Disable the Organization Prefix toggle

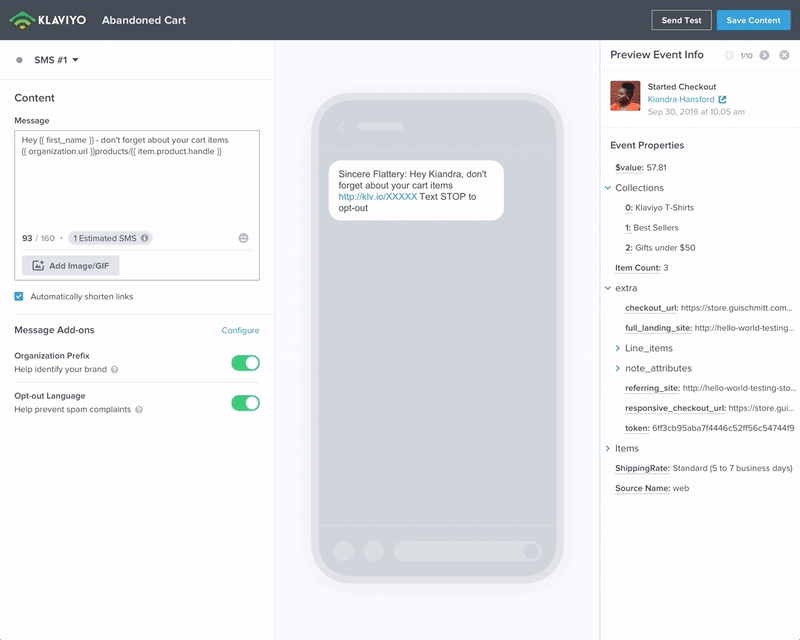(x=245, y=363)
